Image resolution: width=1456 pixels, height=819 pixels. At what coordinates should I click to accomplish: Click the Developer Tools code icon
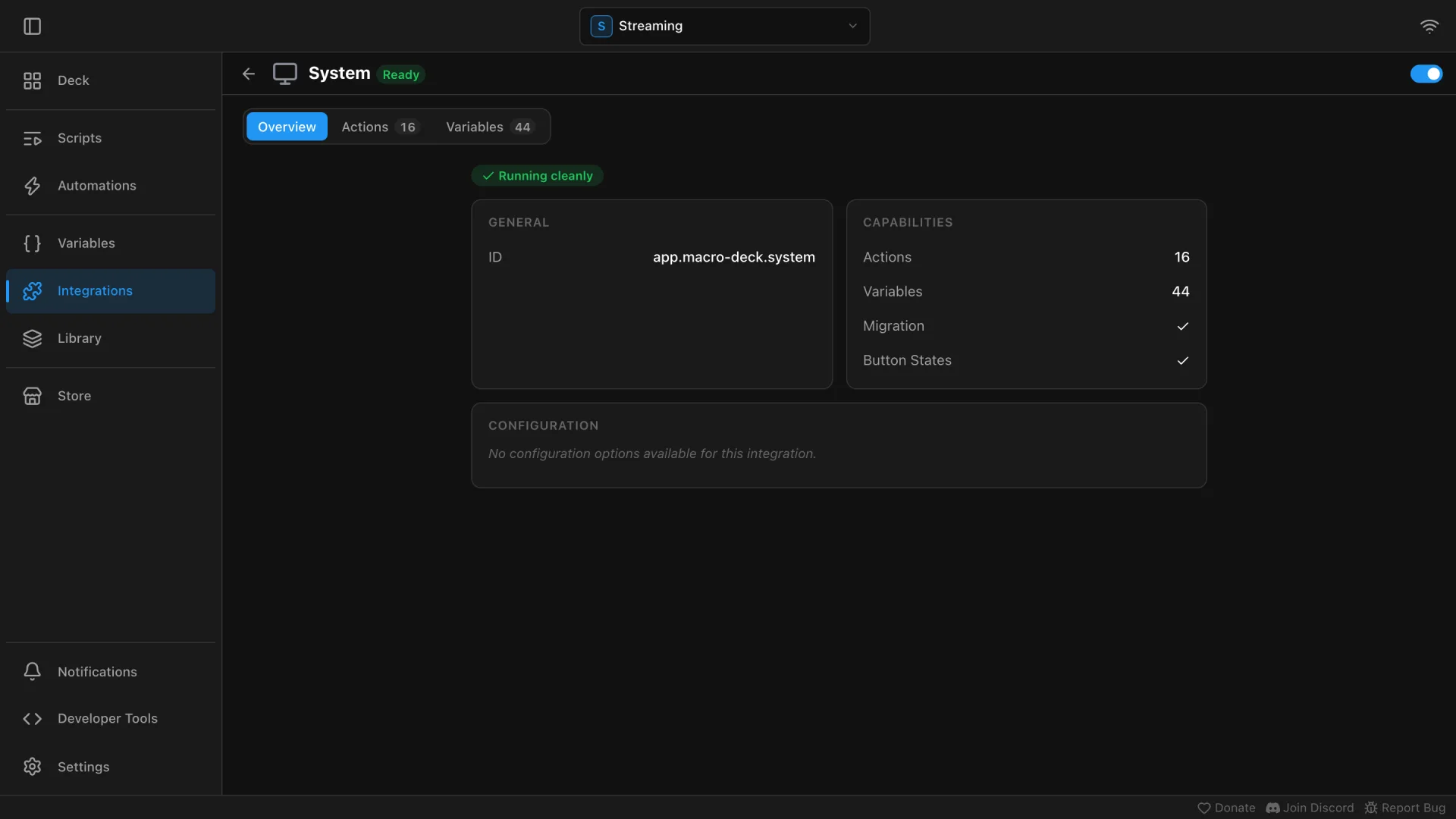[32, 719]
